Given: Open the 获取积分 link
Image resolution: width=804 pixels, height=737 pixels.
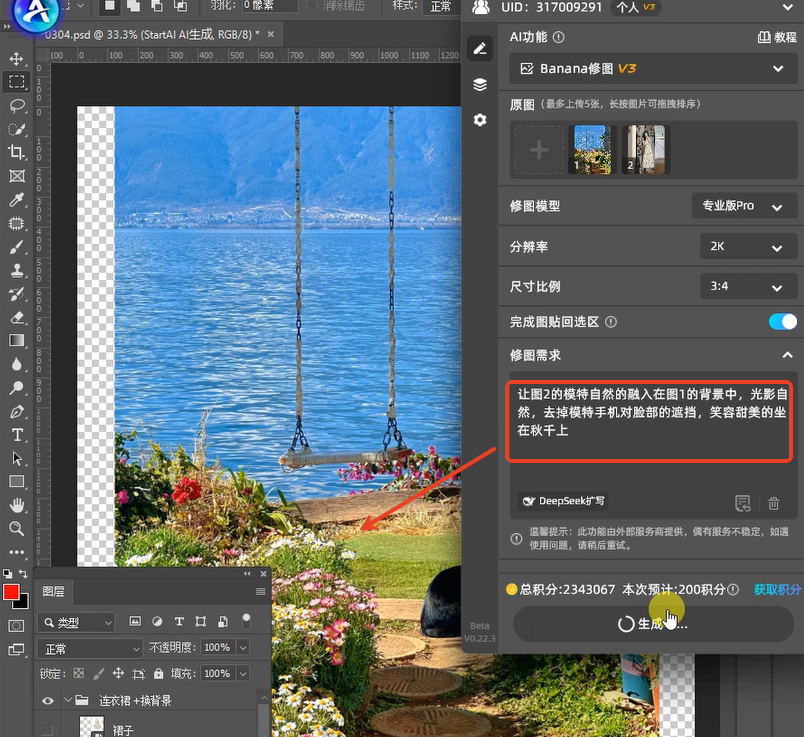Looking at the screenshot, I should (x=777, y=590).
